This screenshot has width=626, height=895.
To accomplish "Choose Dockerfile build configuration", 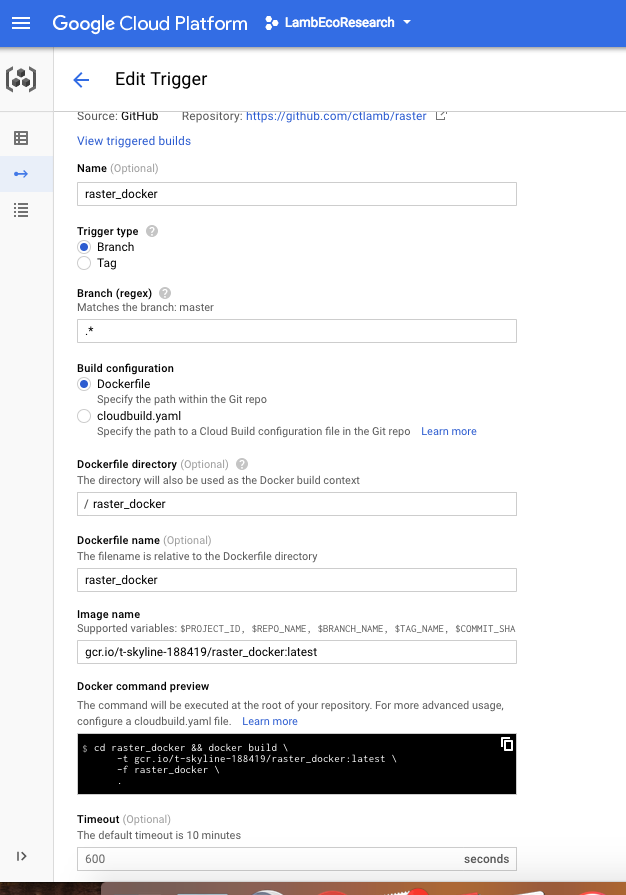I will pos(84,384).
